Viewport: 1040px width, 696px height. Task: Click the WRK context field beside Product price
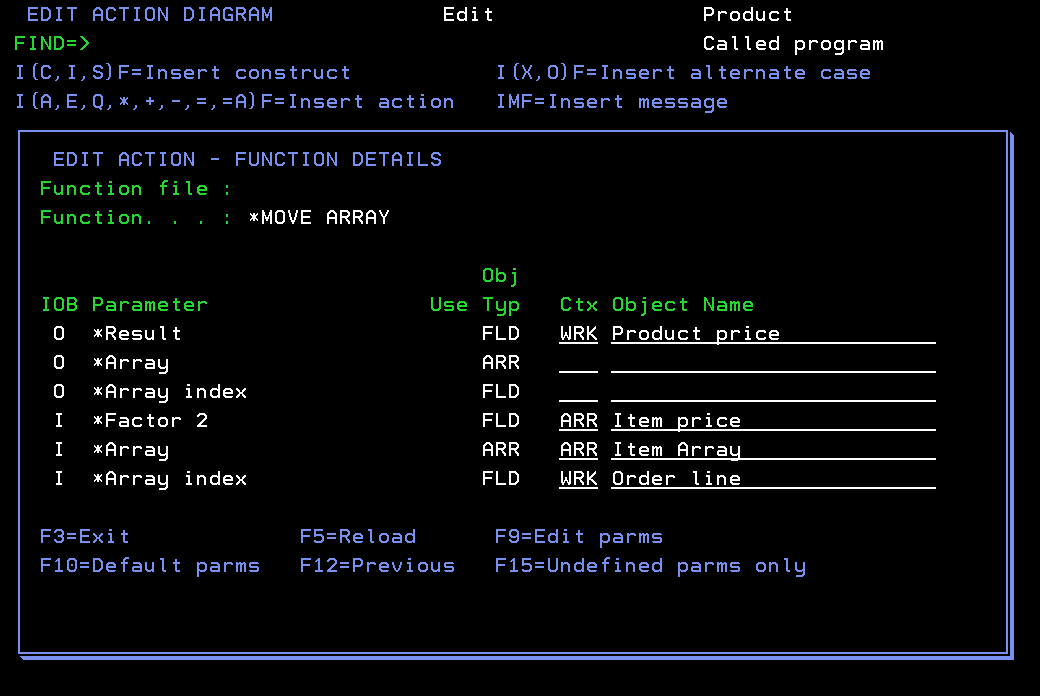578,333
